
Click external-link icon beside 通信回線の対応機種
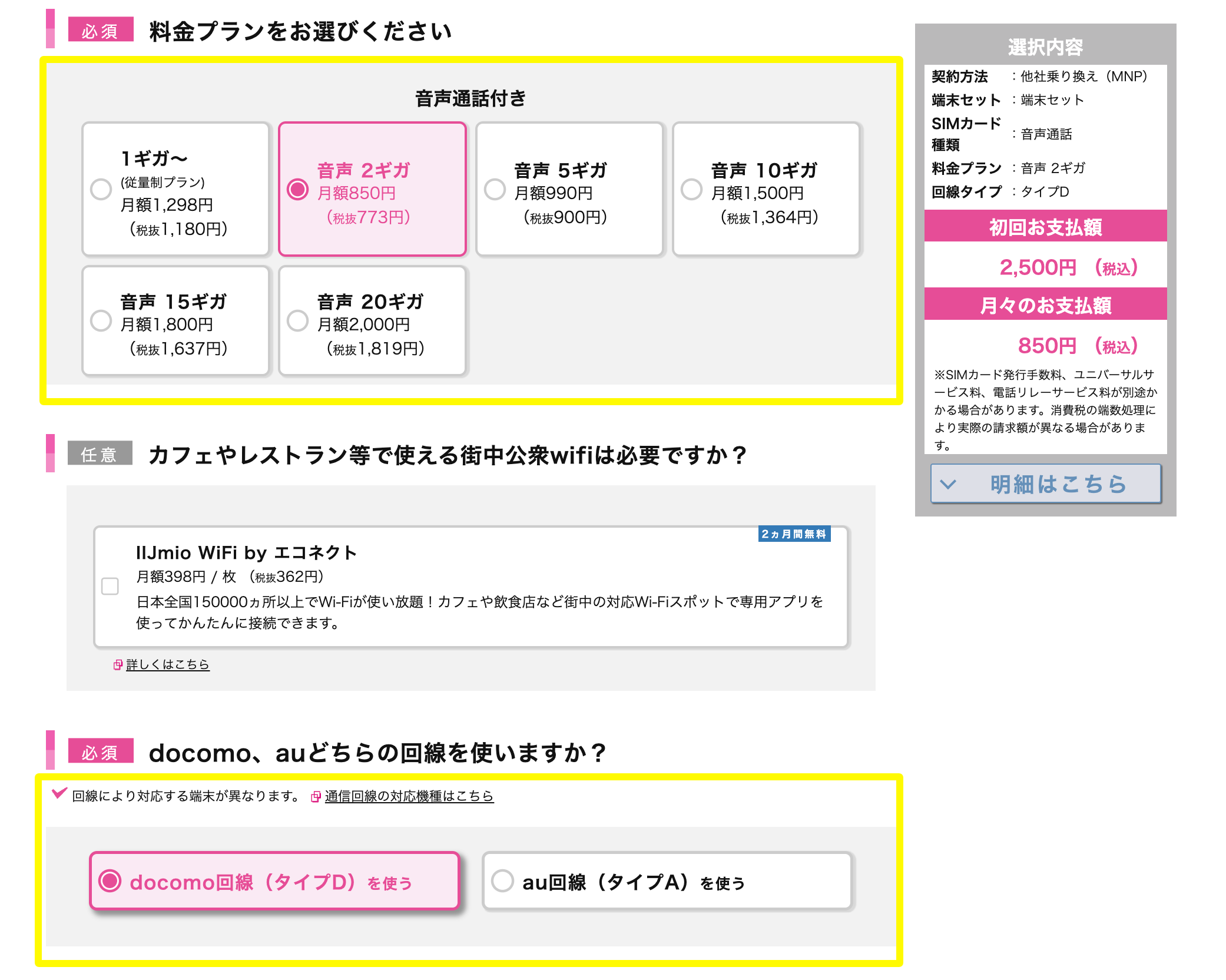316,797
